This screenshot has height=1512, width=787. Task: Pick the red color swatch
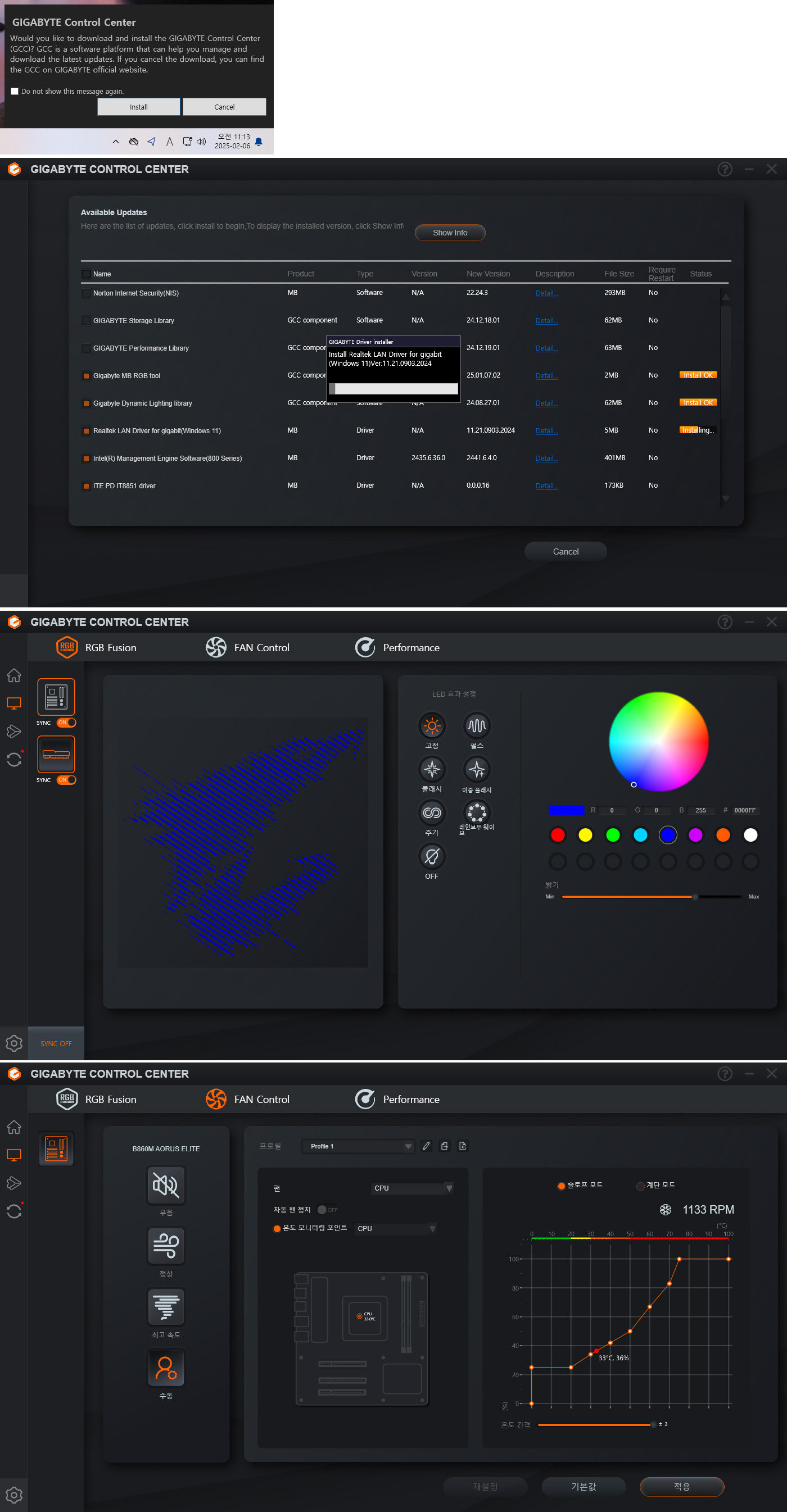(x=558, y=834)
